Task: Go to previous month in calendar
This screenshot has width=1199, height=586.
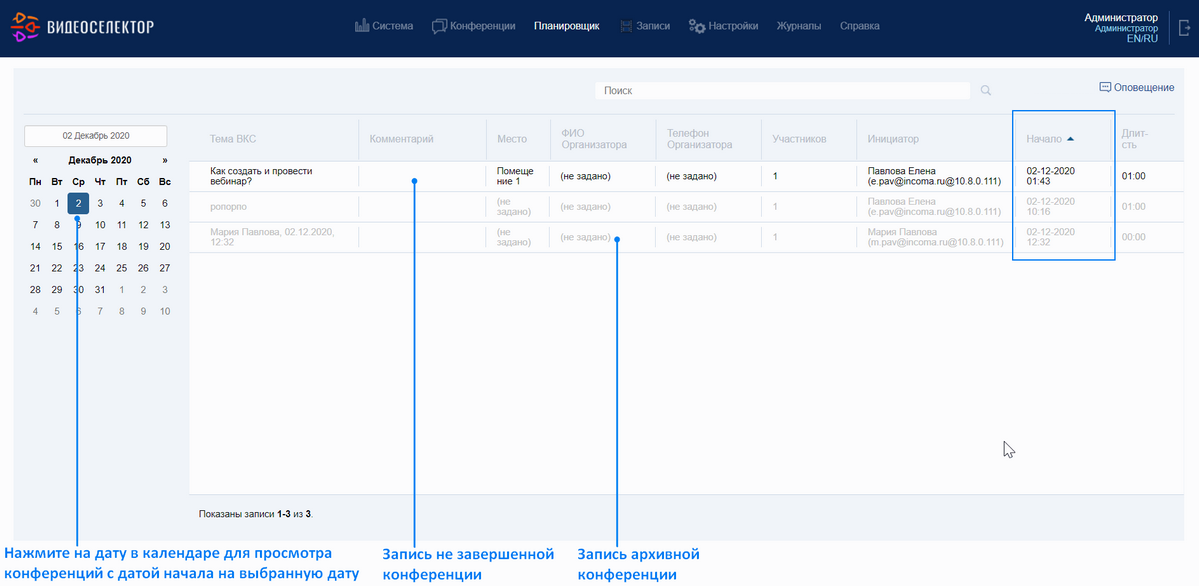Action: (x=35, y=161)
